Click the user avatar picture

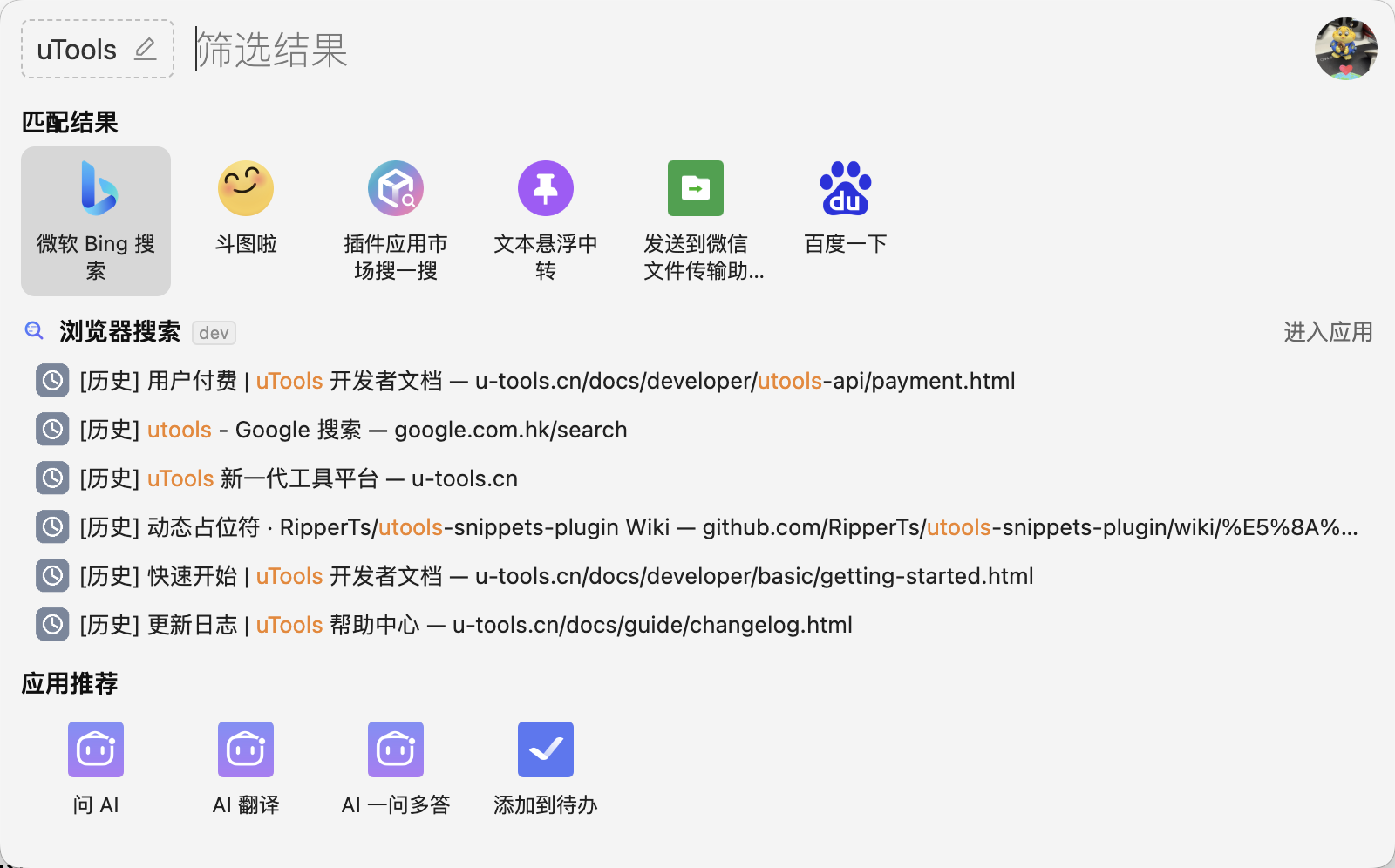(1346, 49)
